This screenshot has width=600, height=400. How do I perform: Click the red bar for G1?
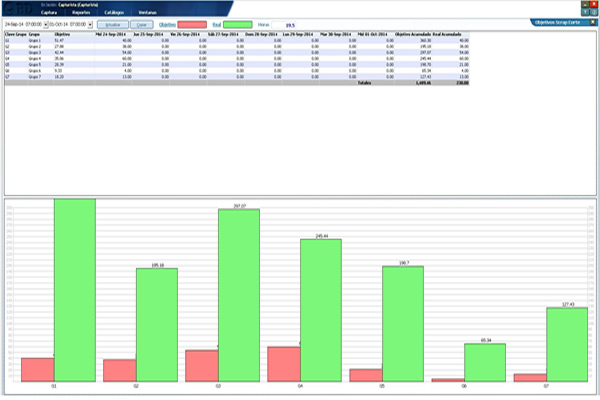tap(37, 369)
